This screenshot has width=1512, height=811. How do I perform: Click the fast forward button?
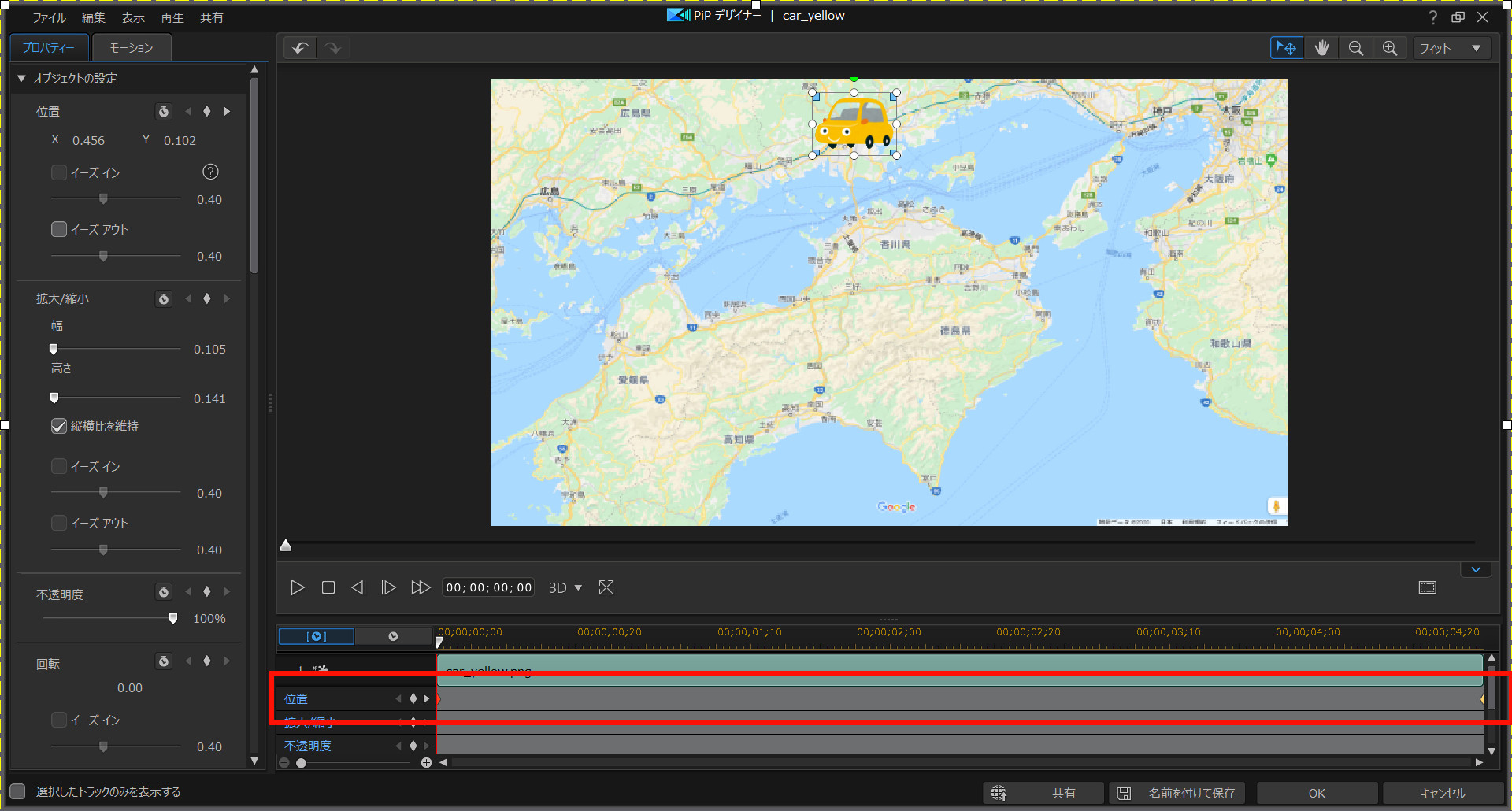pos(421,587)
